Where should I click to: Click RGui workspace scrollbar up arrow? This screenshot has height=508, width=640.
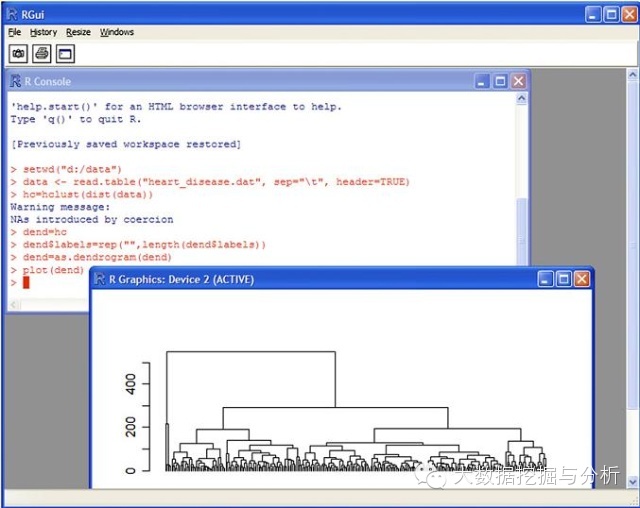click(x=633, y=75)
